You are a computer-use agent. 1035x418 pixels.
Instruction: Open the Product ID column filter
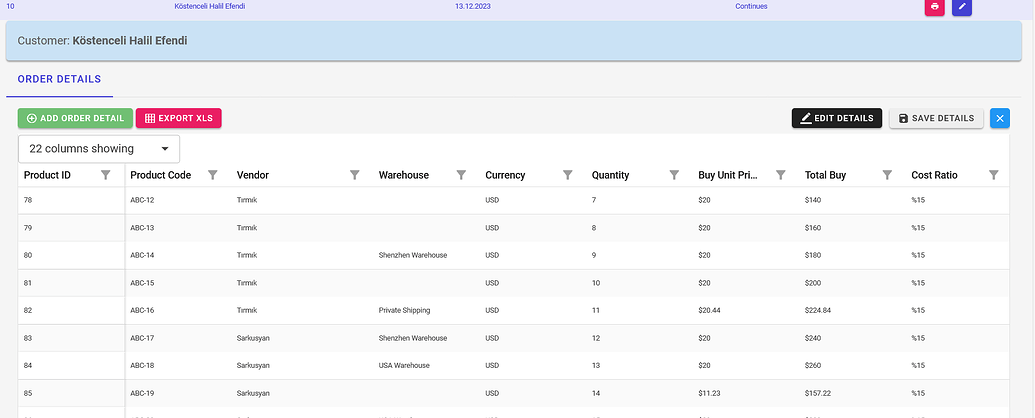(106, 175)
